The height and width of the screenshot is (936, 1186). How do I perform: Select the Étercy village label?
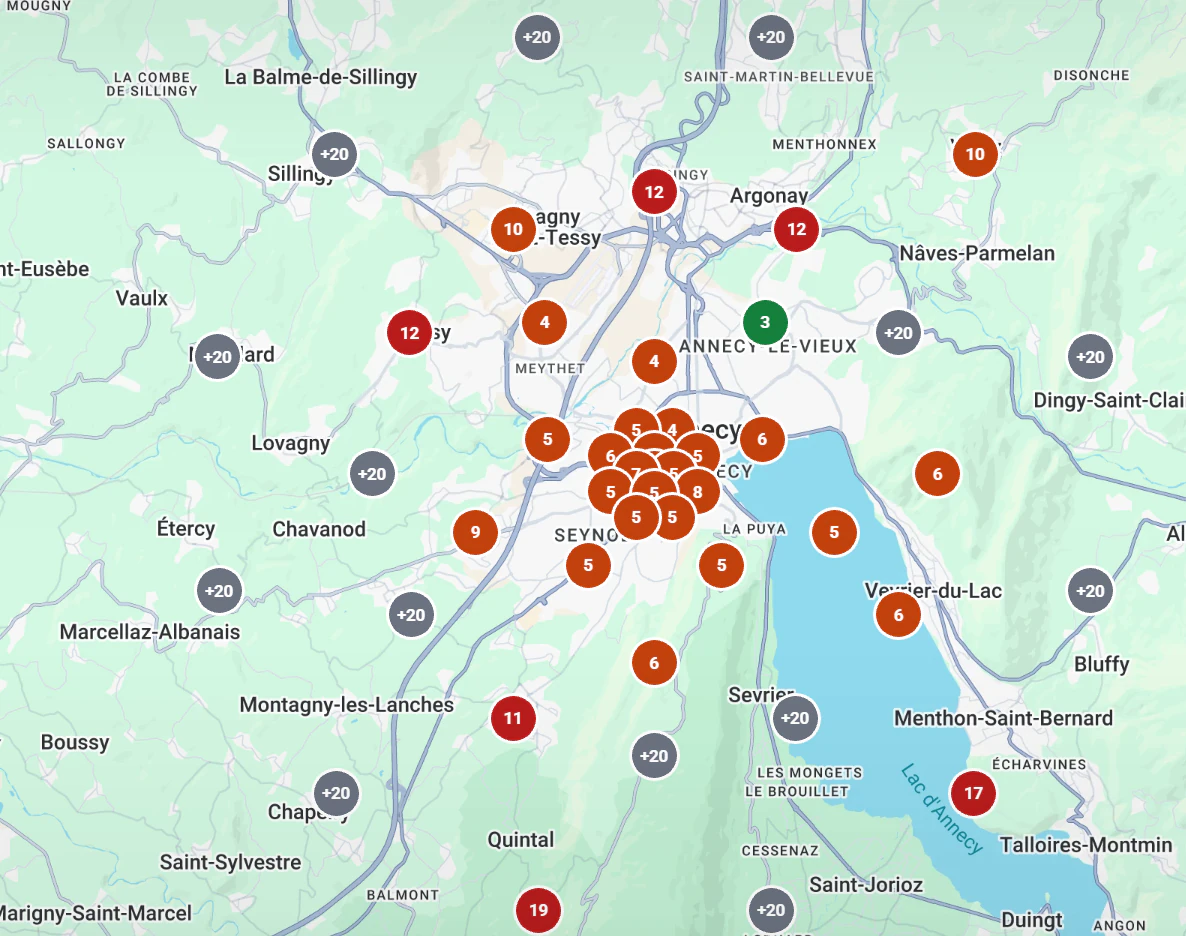pyautogui.click(x=186, y=528)
